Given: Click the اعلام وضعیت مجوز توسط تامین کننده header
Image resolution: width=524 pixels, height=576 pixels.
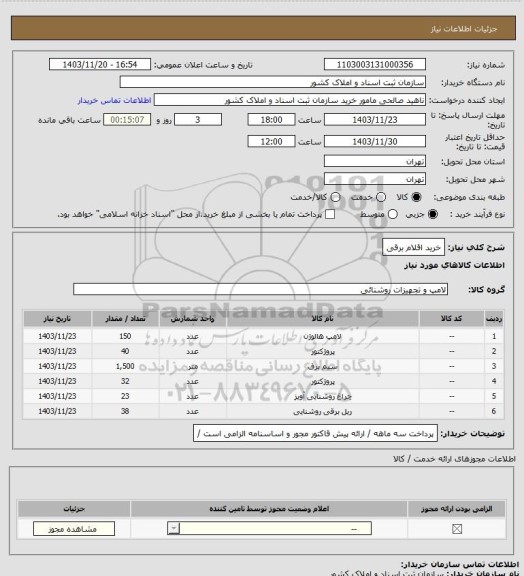Looking at the screenshot, I should pyautogui.click(x=269, y=509).
